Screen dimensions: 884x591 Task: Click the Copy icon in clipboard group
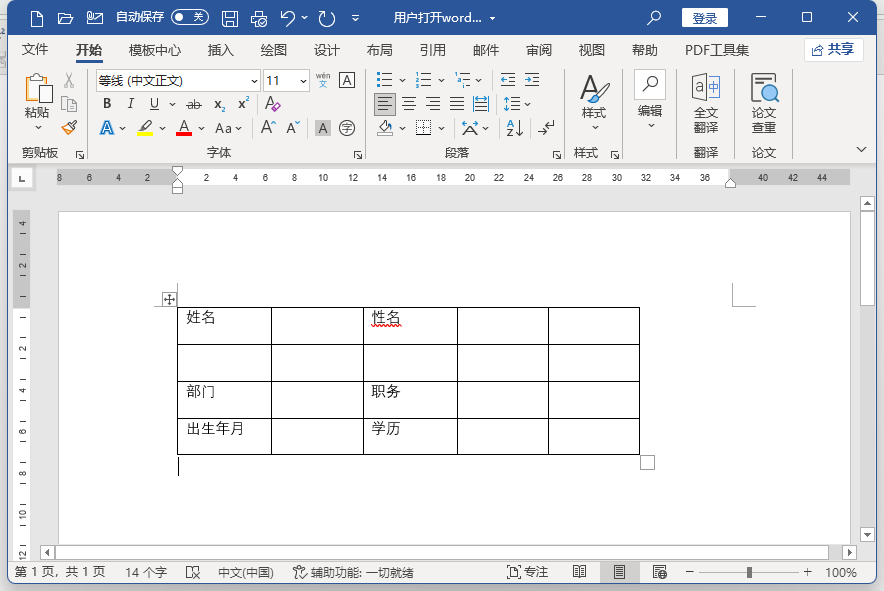point(69,104)
